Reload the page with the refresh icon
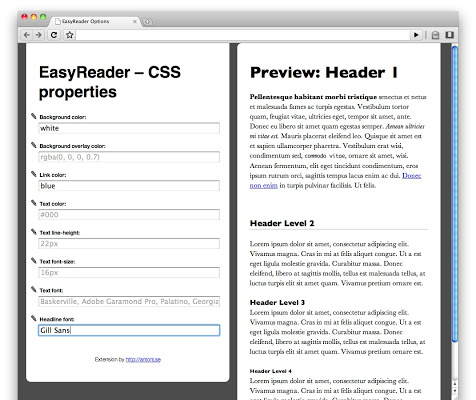This screenshot has width=476, height=400. 54,35
